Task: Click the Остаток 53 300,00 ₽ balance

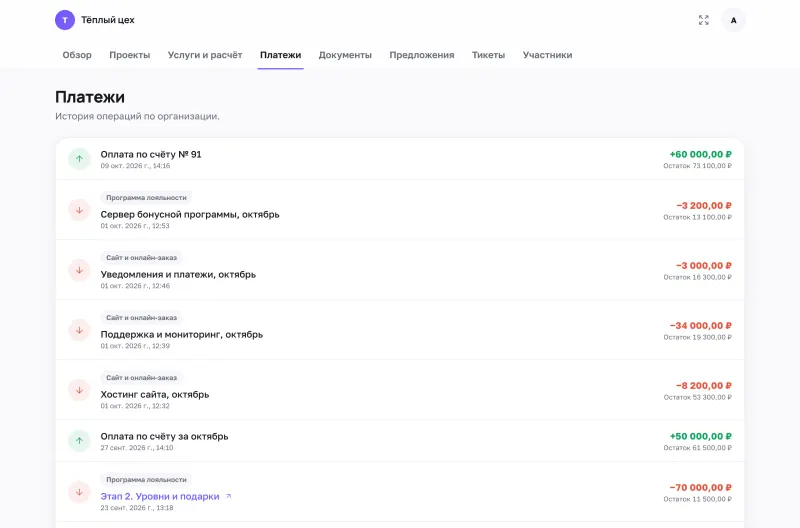Action: tap(697, 397)
